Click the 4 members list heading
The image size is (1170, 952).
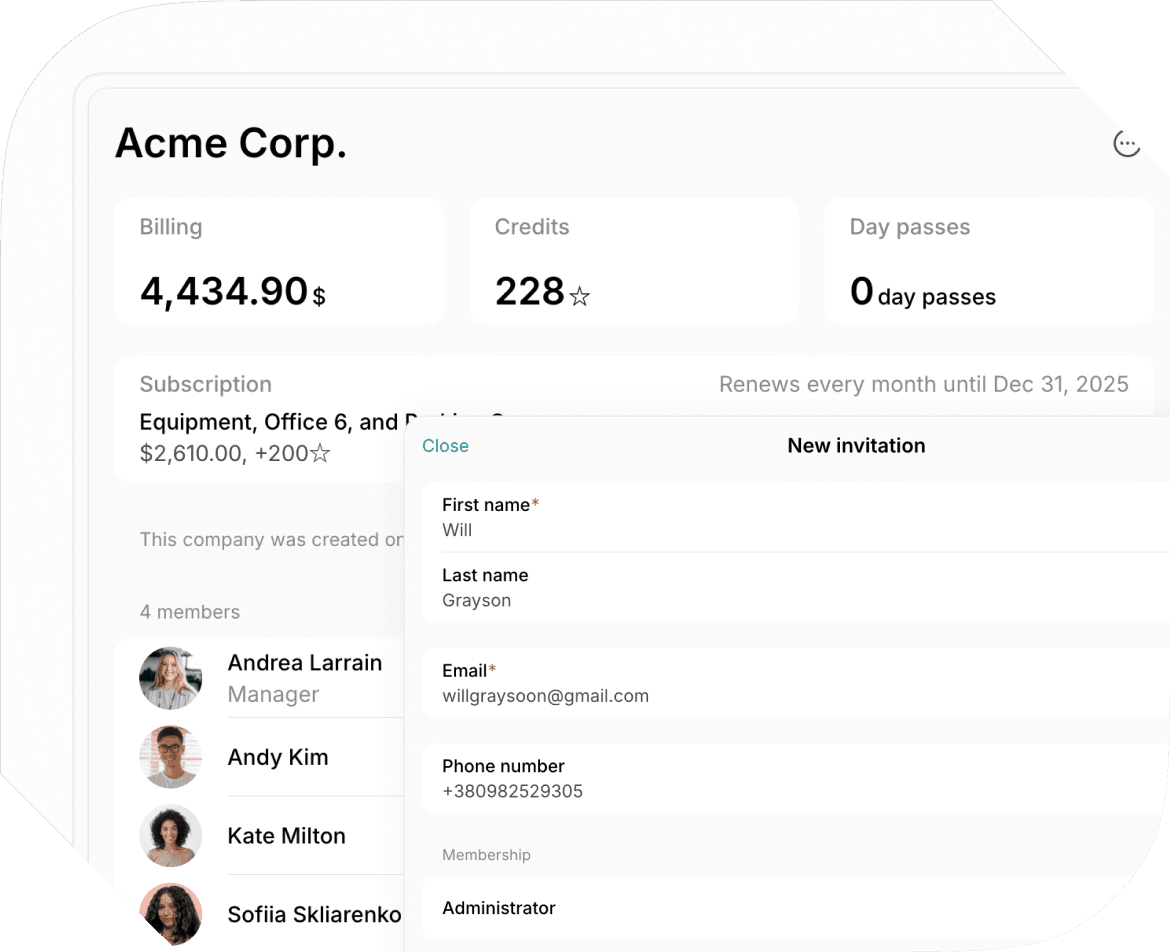190,612
